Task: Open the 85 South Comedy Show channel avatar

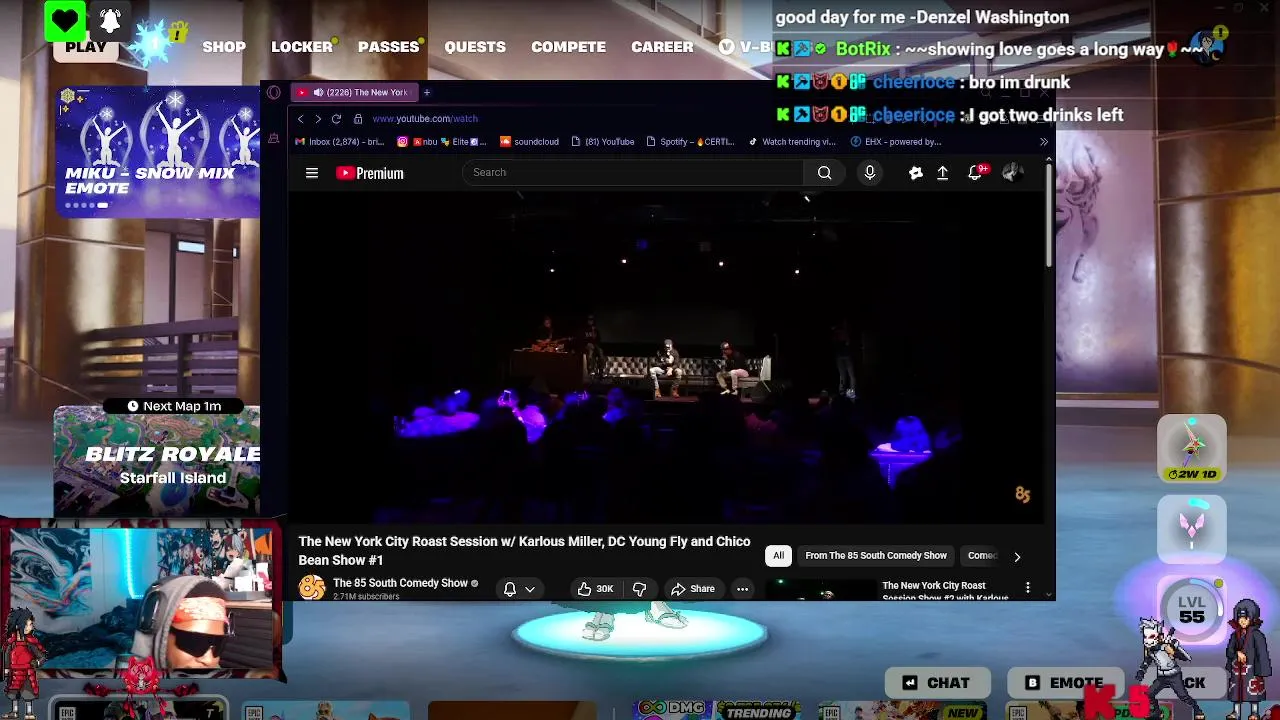Action: tap(312, 588)
